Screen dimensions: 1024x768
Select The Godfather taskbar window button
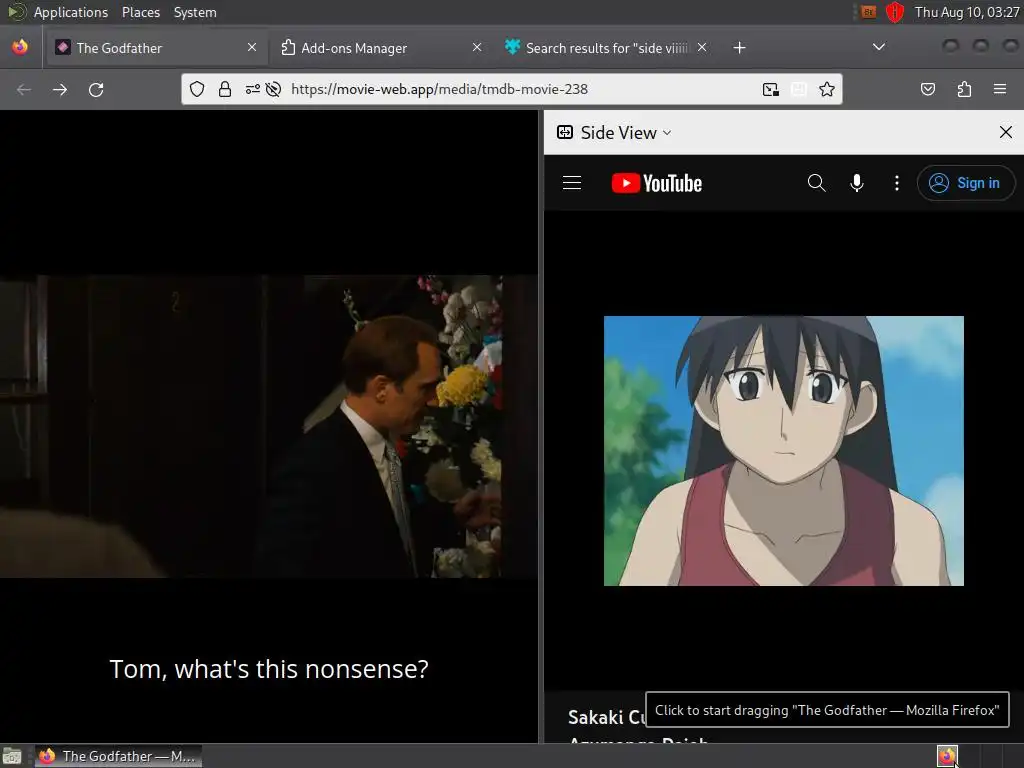pos(118,756)
